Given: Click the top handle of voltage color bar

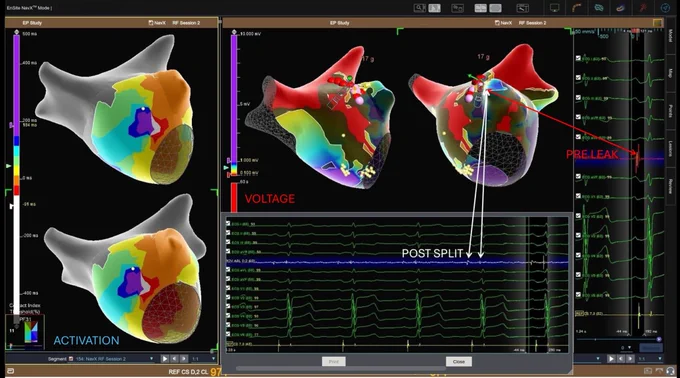Looking at the screenshot, I should coord(234,33).
